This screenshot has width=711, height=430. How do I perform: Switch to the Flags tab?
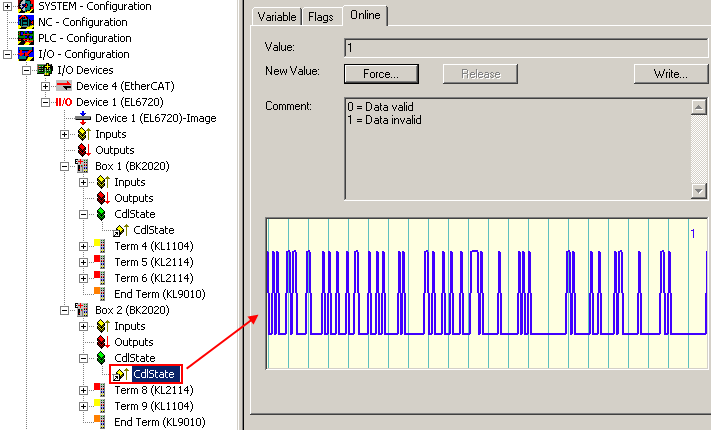321,17
